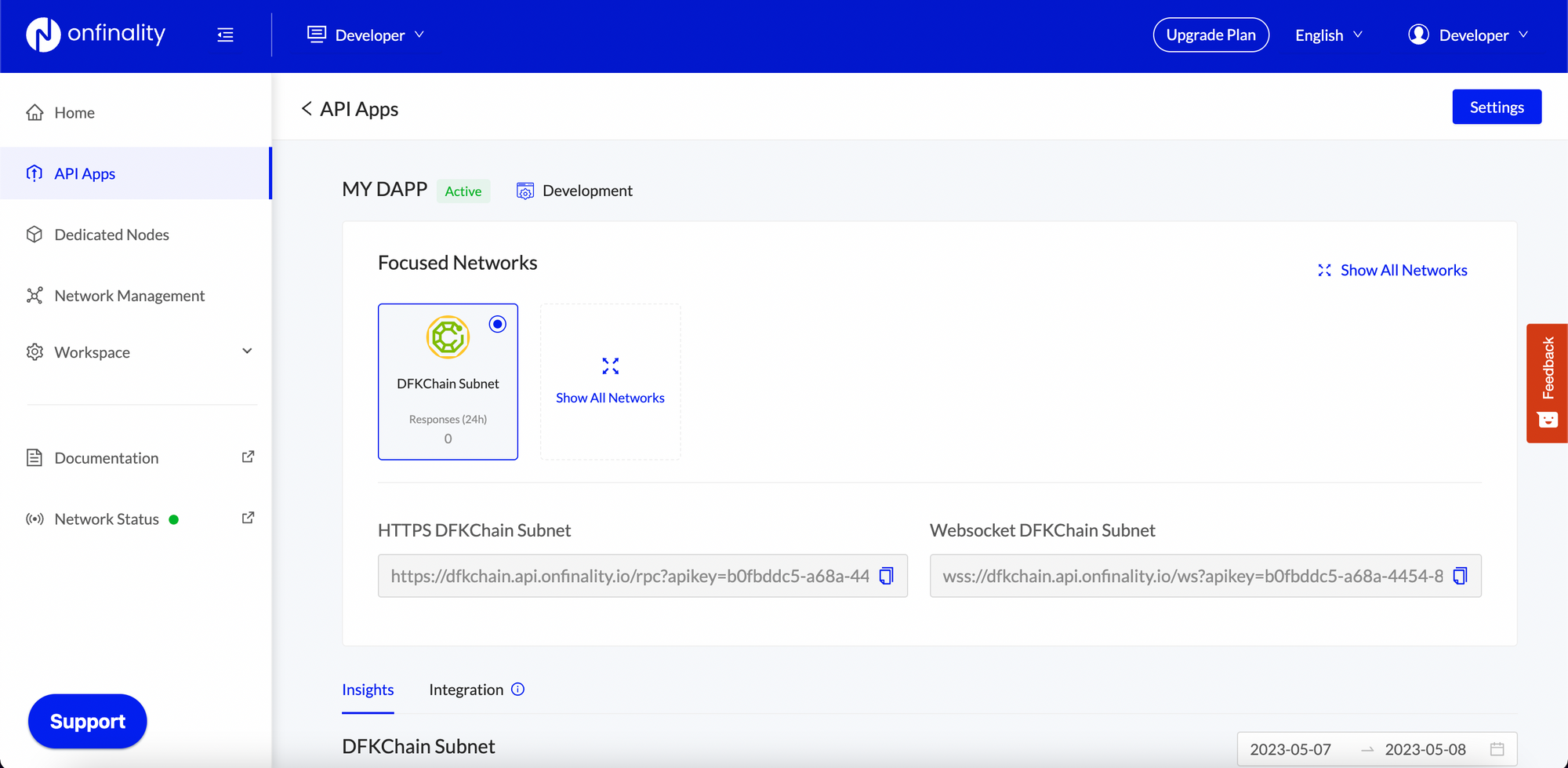Image resolution: width=1568 pixels, height=768 pixels.
Task: Click the Support button
Action: [x=88, y=721]
